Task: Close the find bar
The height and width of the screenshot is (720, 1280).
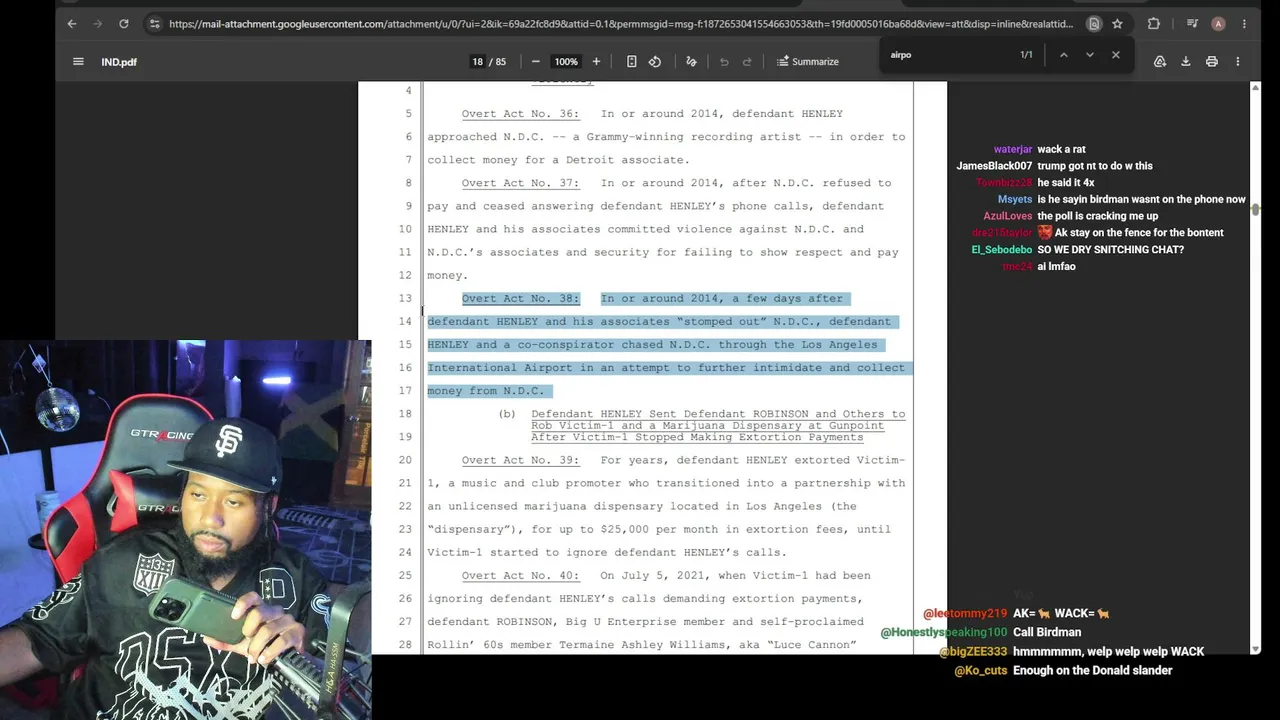Action: coord(1116,55)
